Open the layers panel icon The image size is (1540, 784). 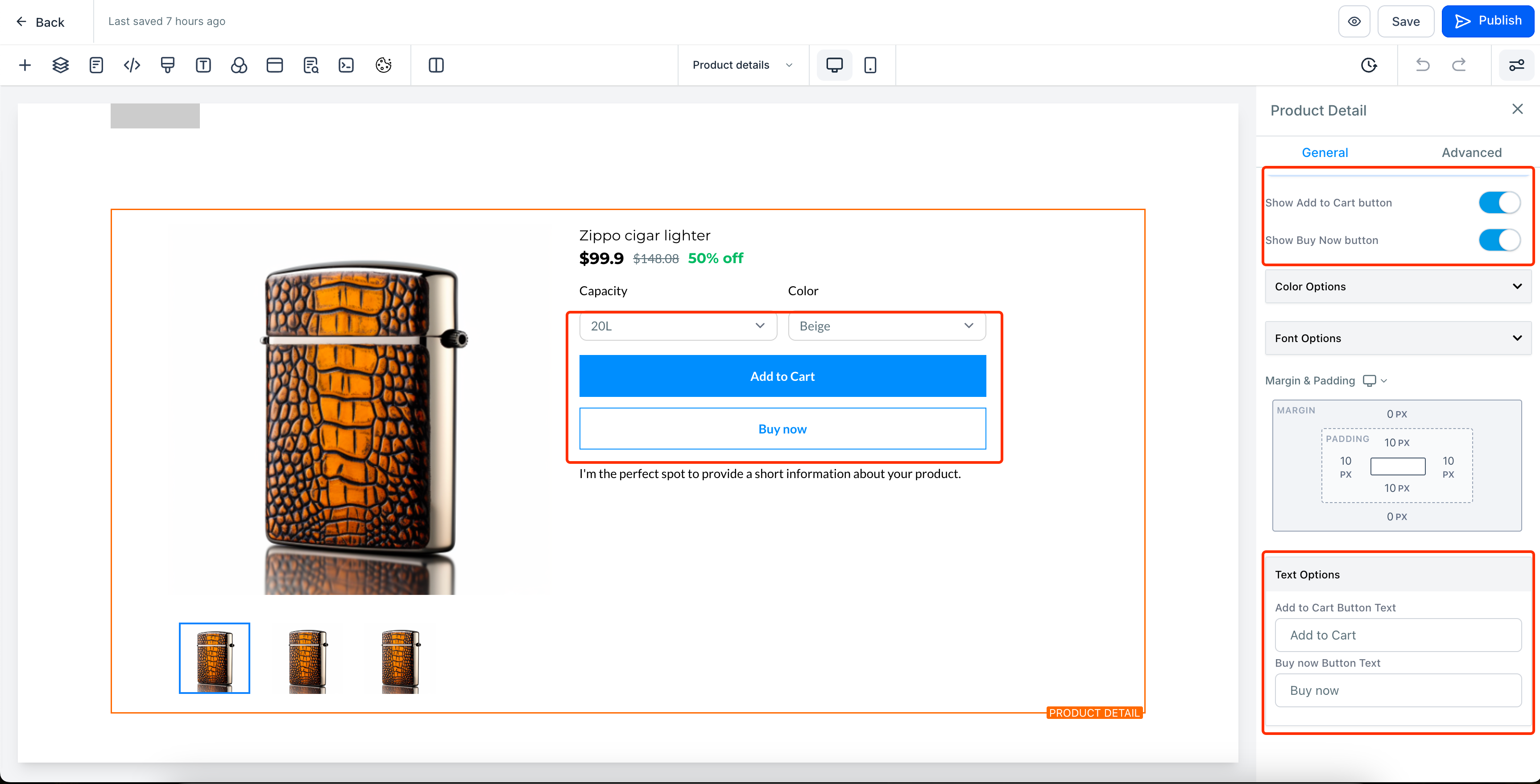tap(60, 65)
